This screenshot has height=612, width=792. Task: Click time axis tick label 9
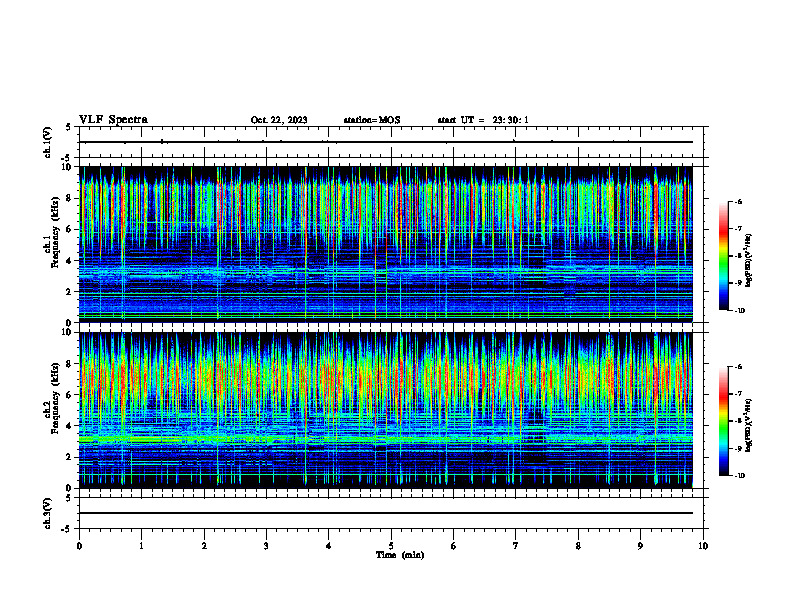pyautogui.click(x=640, y=546)
